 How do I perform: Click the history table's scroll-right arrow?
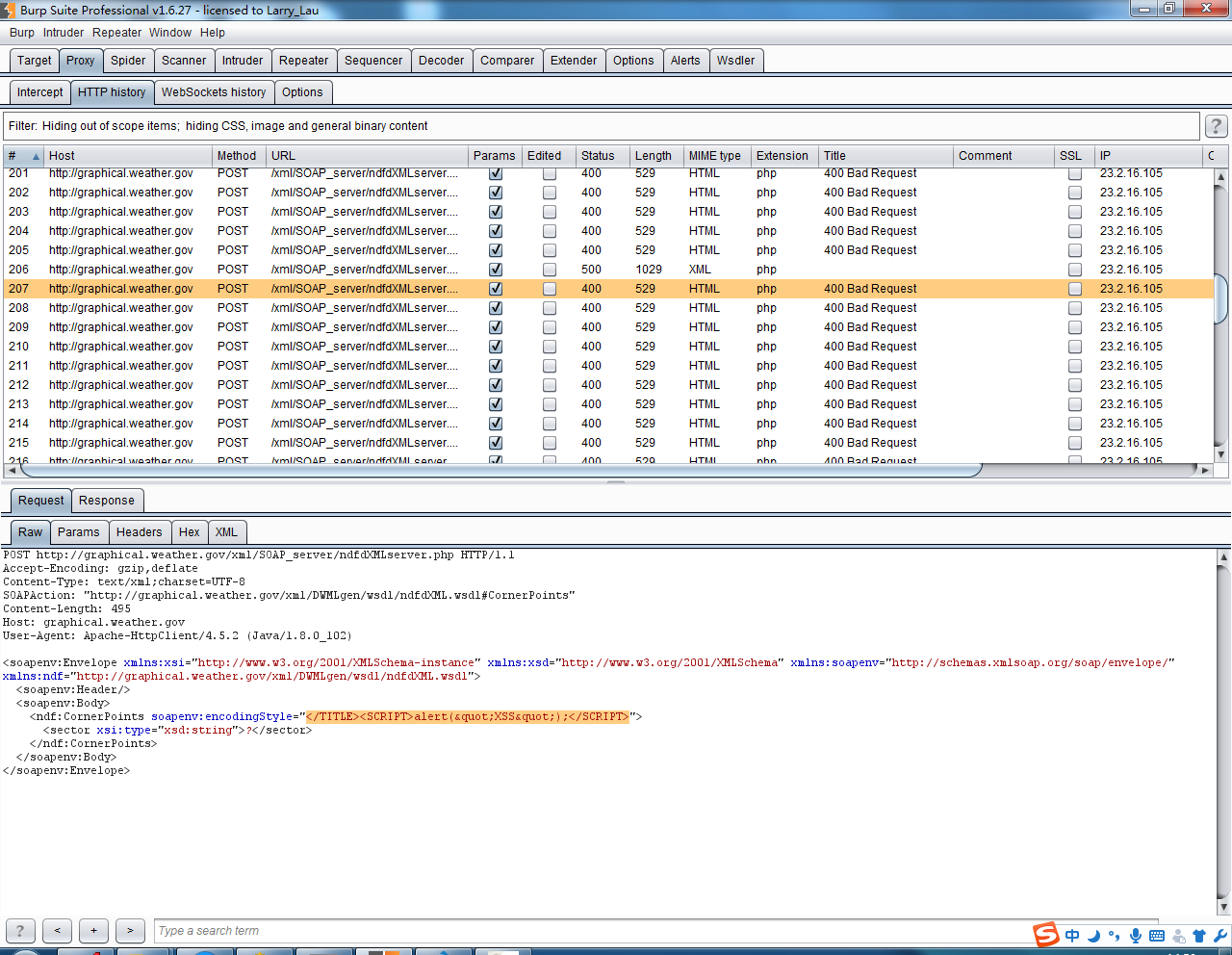1205,471
